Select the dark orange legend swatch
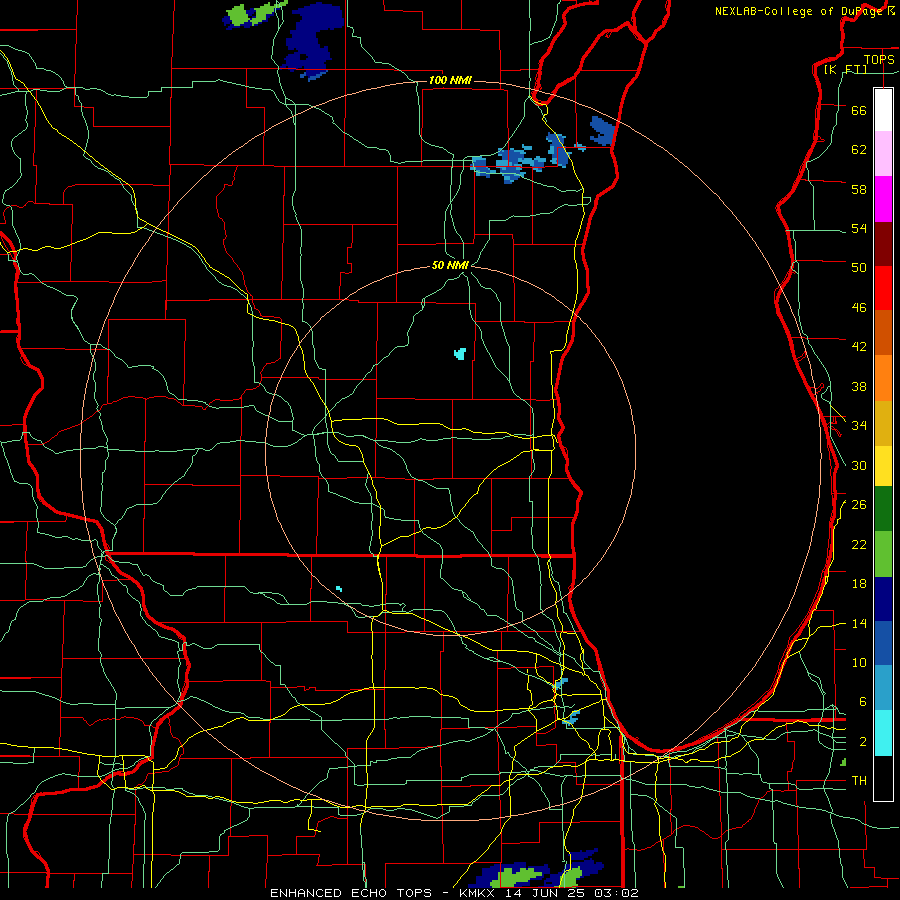Image resolution: width=900 pixels, height=900 pixels. click(883, 332)
